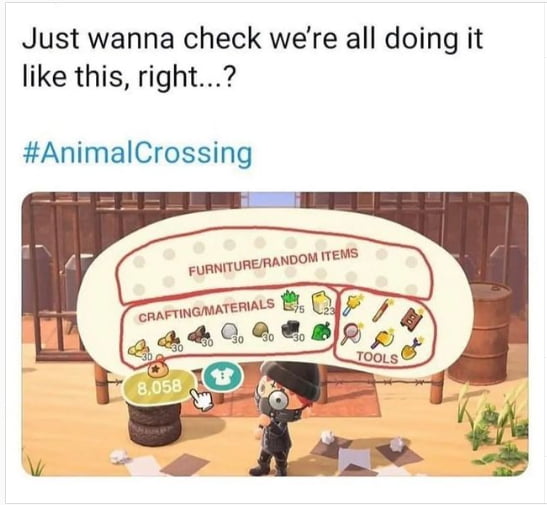547x505 pixels.
Task: Select the clay stack of 30
Action: coord(261,330)
